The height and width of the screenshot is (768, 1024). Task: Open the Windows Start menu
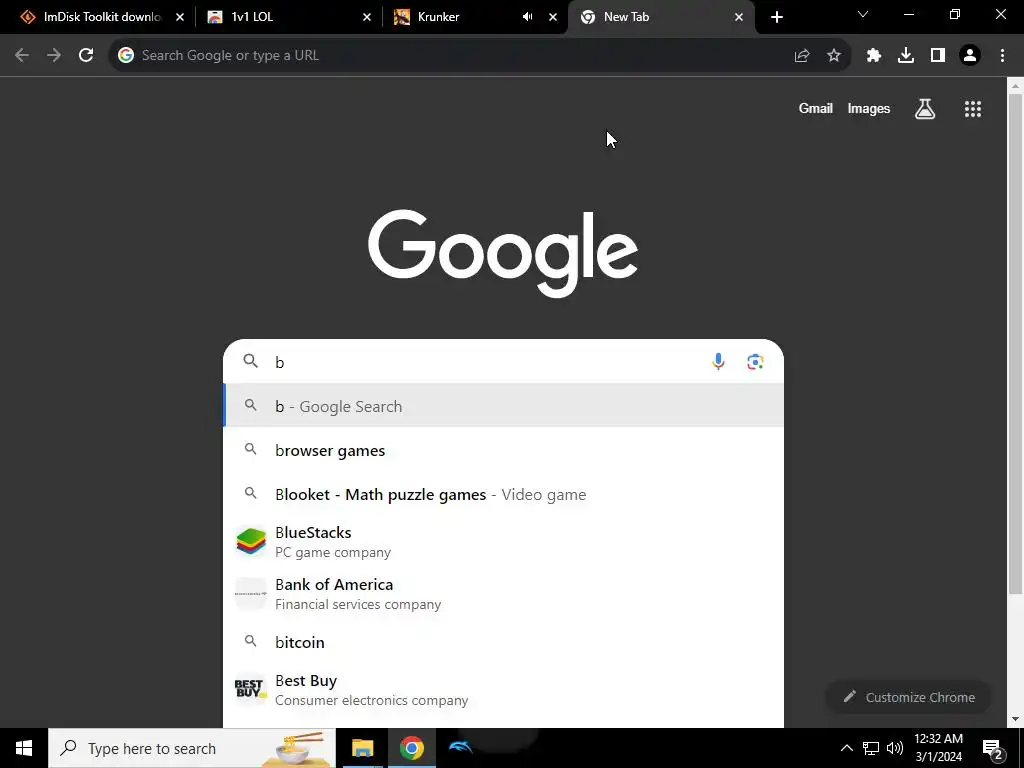24,748
